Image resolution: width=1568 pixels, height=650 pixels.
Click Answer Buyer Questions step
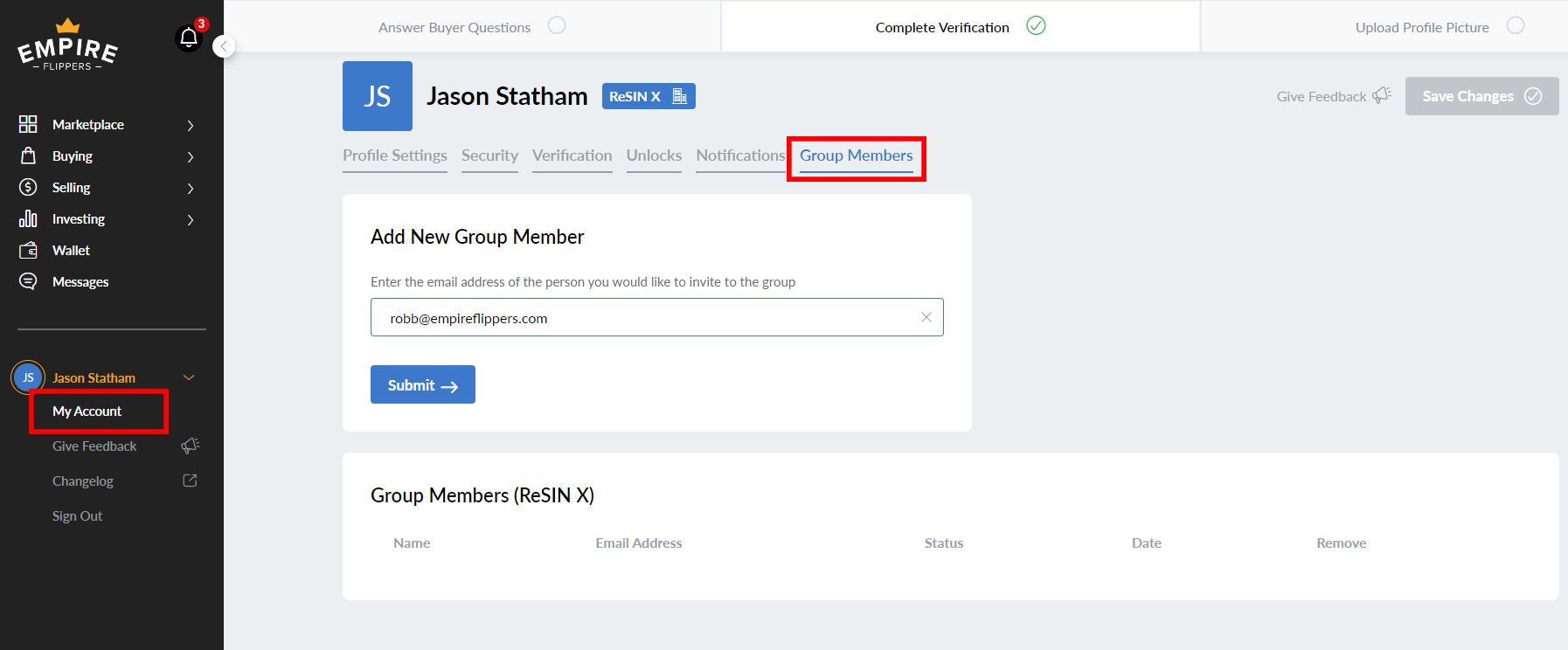[x=454, y=27]
